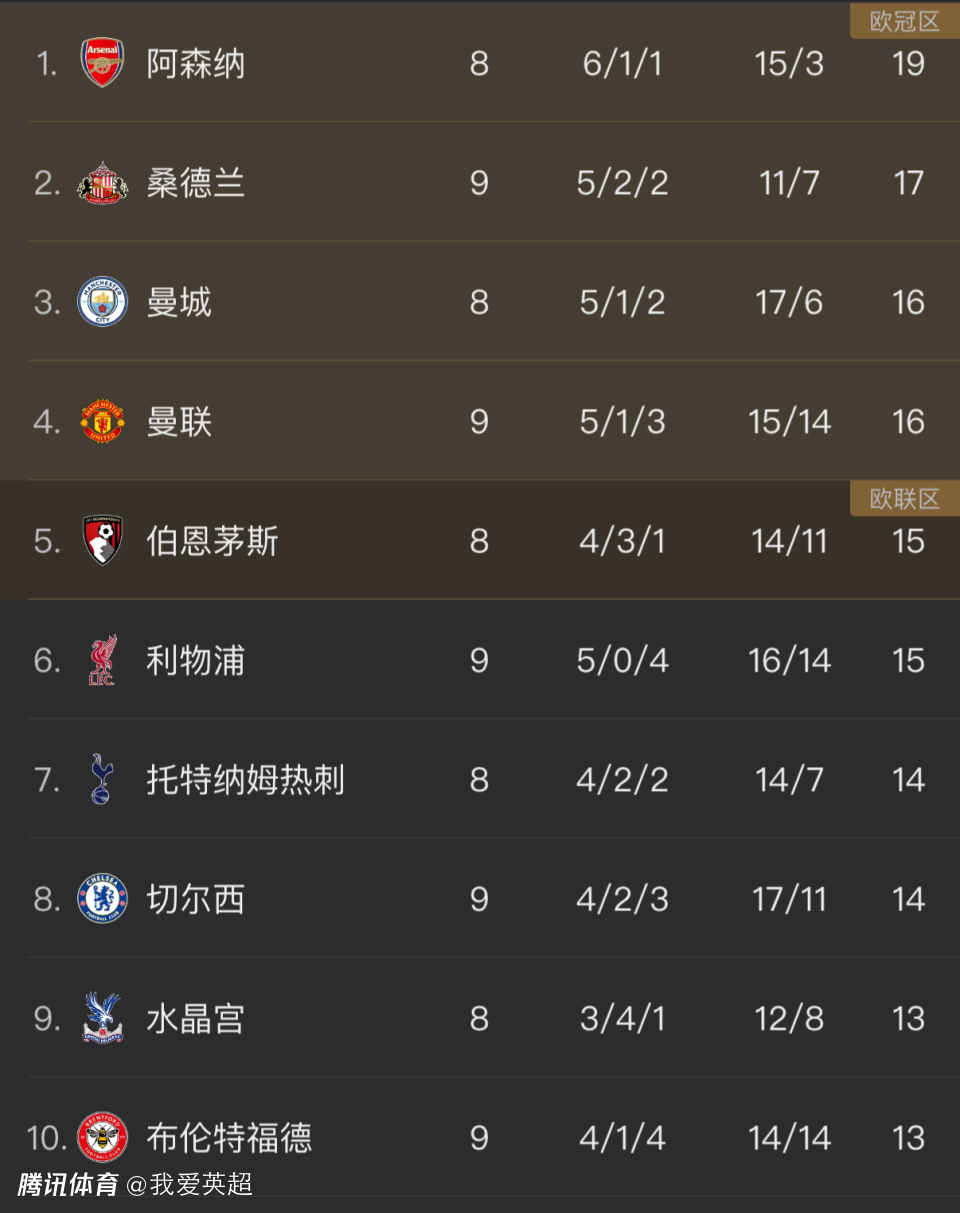Select team name 布伦特福德
Screen dimensions: 960x1213
pyautogui.click(x=229, y=1138)
